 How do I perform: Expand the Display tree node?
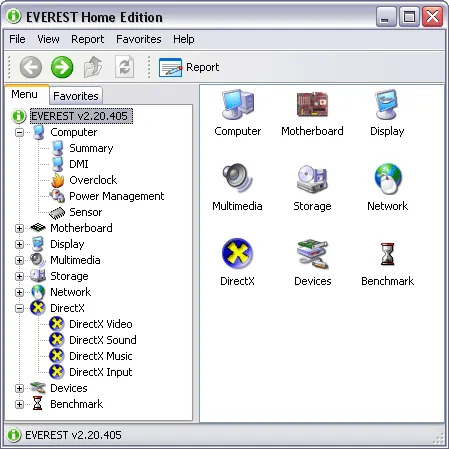[19, 244]
